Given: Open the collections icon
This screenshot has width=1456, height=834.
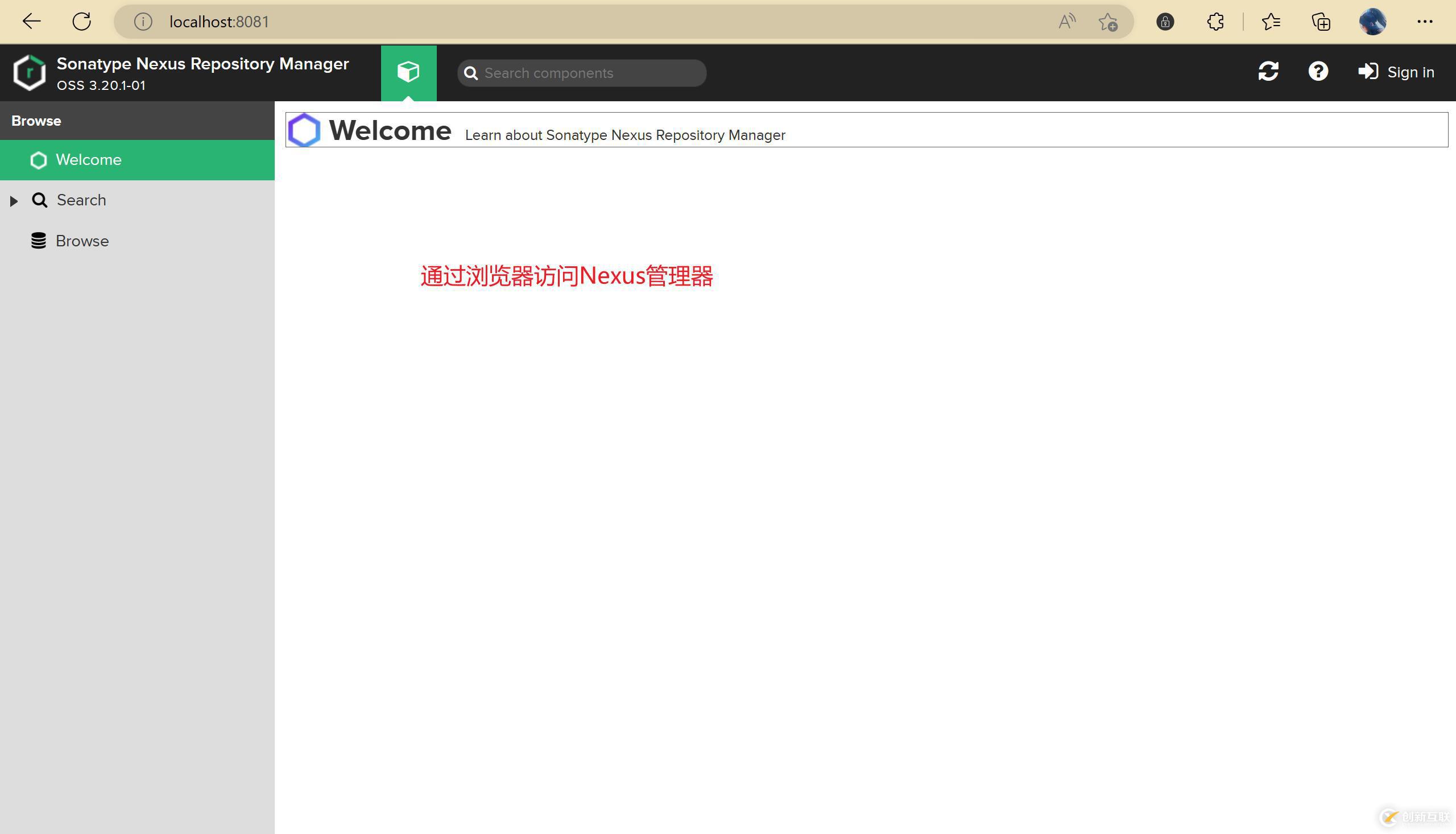Looking at the screenshot, I should 1321,22.
